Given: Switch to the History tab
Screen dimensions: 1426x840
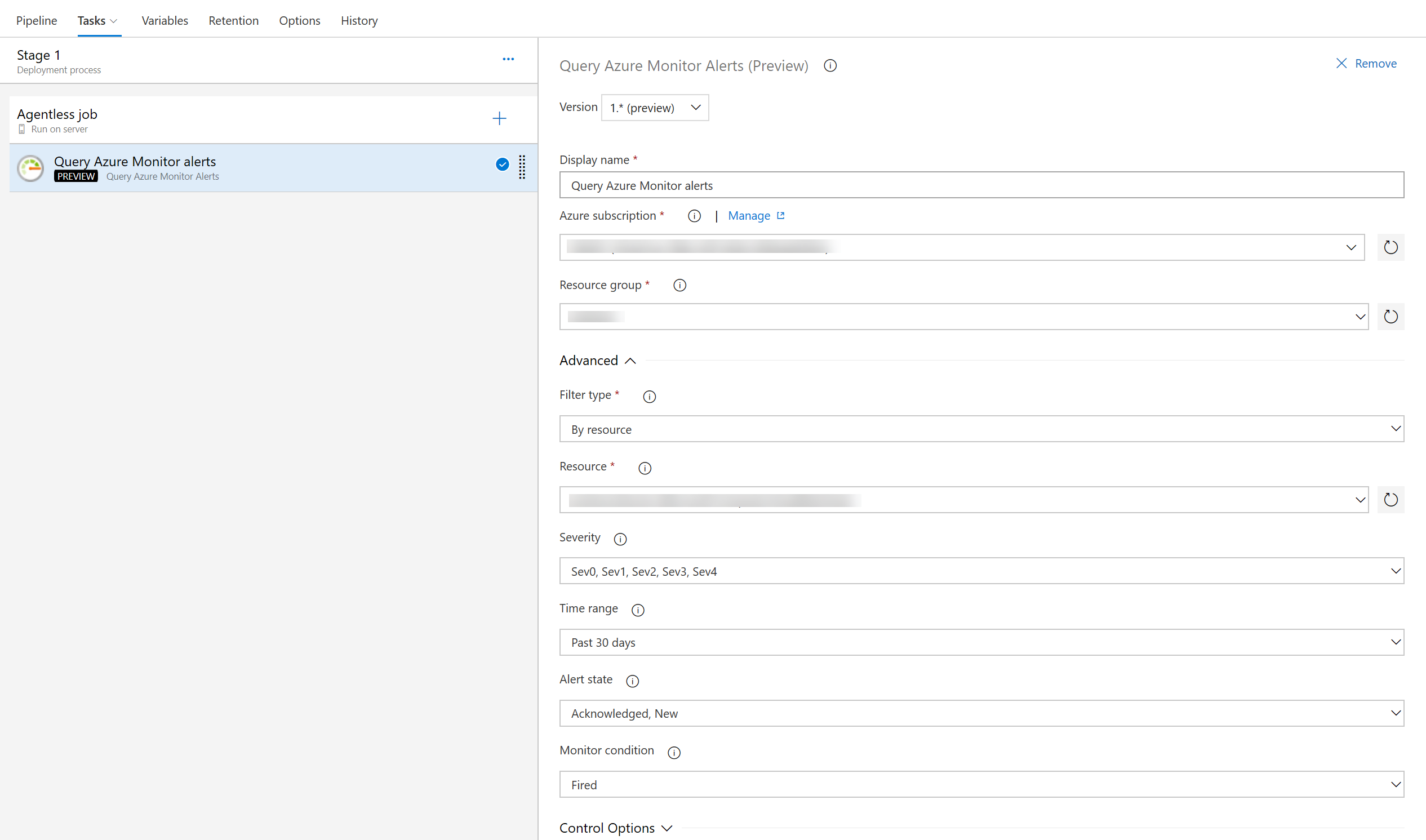Looking at the screenshot, I should click(x=359, y=19).
